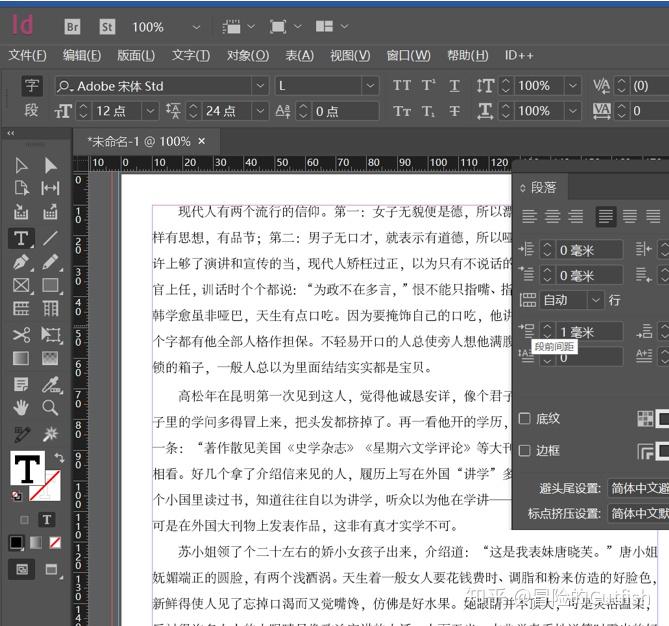Image resolution: width=669 pixels, height=626 pixels.
Task: Select the Zoom magnifier tool
Action: click(x=50, y=408)
